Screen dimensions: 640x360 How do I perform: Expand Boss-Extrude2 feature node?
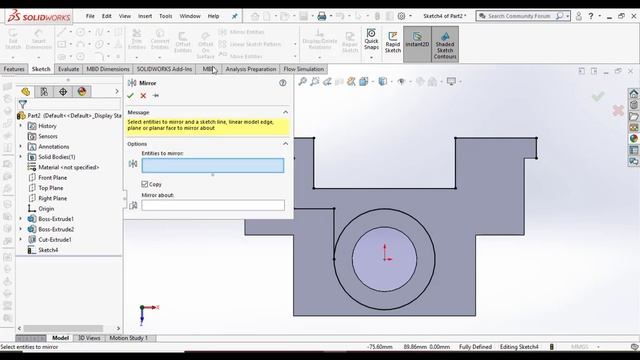pyautogui.click(x=20, y=229)
